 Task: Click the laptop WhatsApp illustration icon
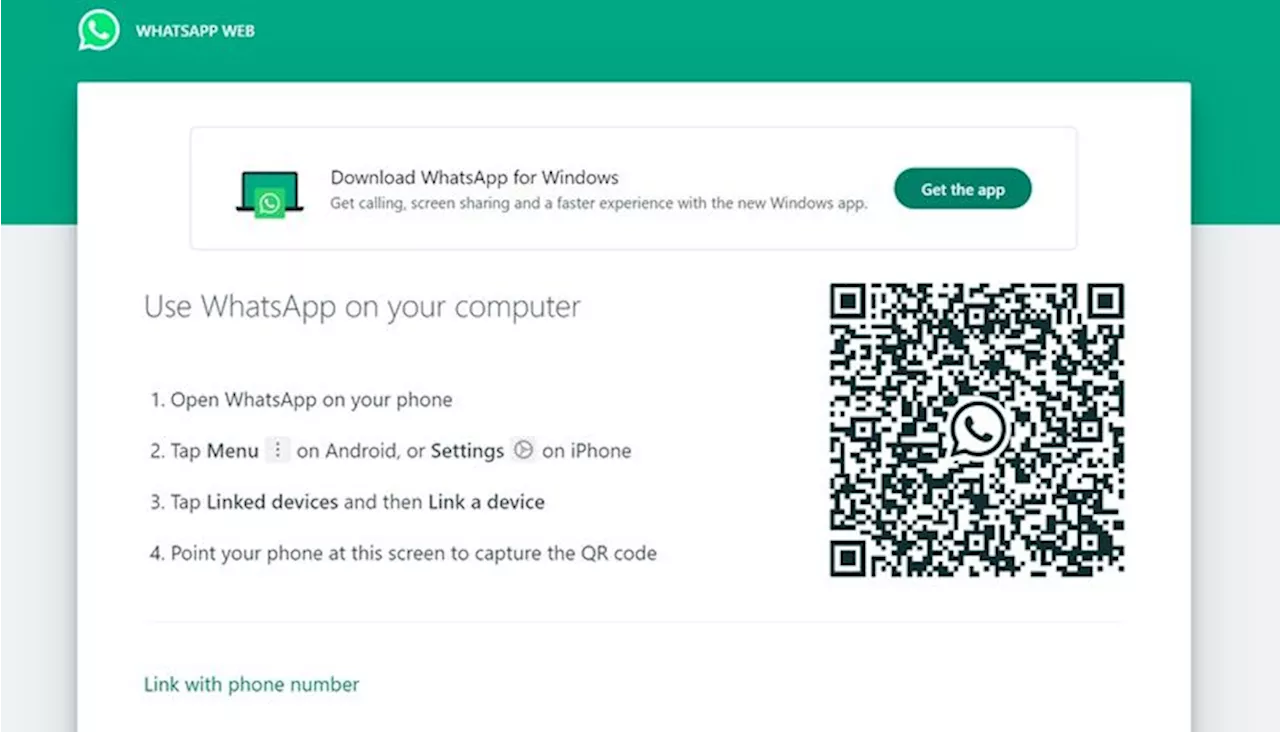269,193
